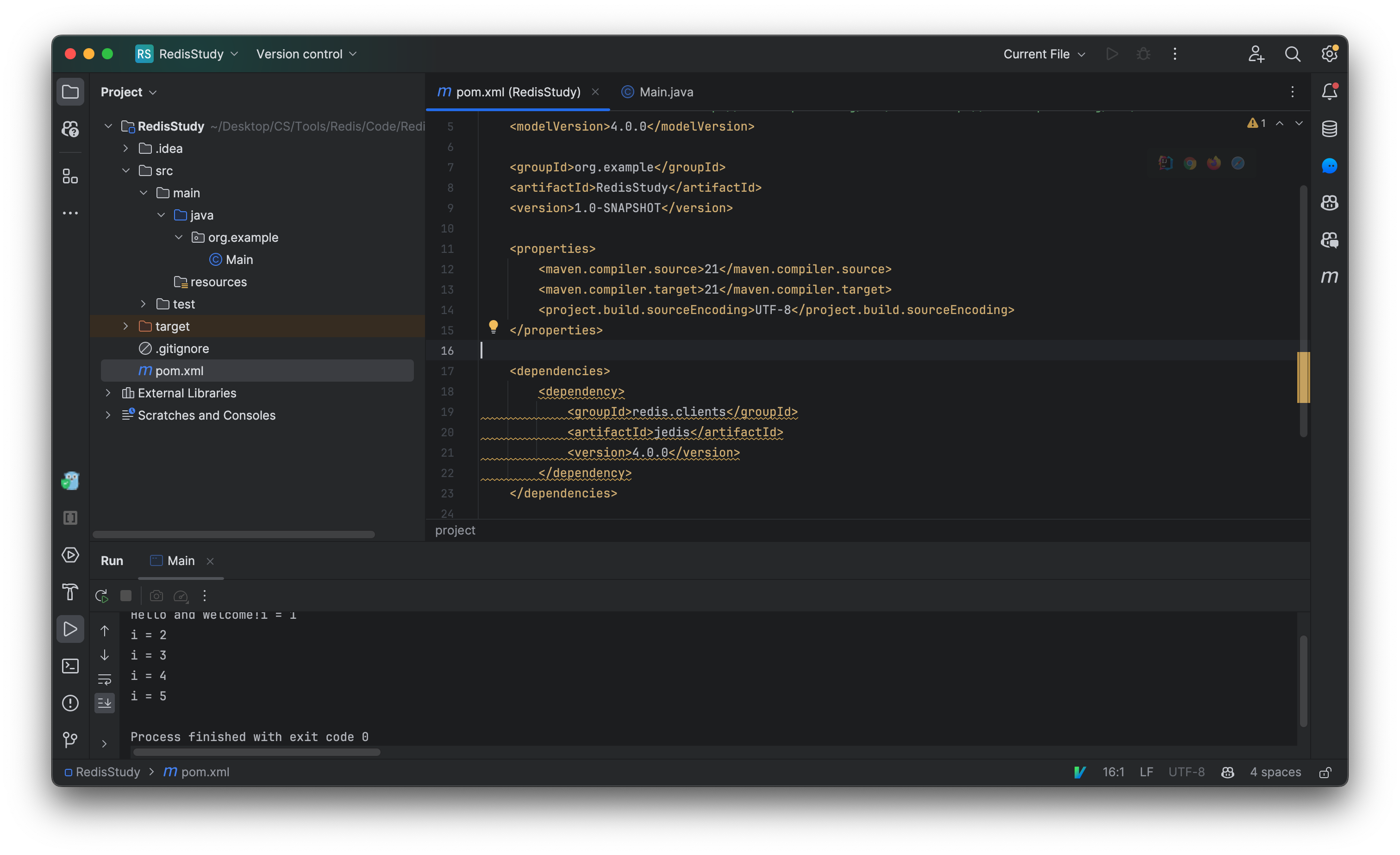
Task: Expand External Libraries node
Action: (108, 393)
